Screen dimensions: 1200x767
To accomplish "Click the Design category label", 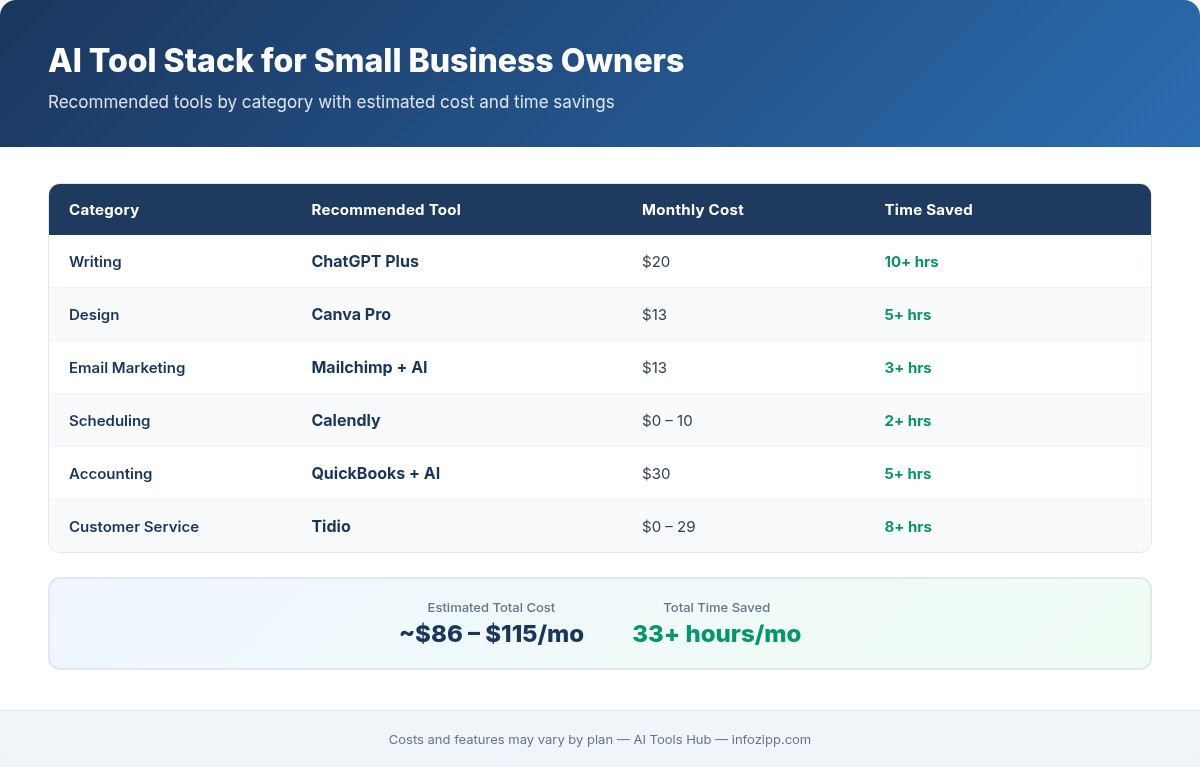I will click(x=94, y=314).
